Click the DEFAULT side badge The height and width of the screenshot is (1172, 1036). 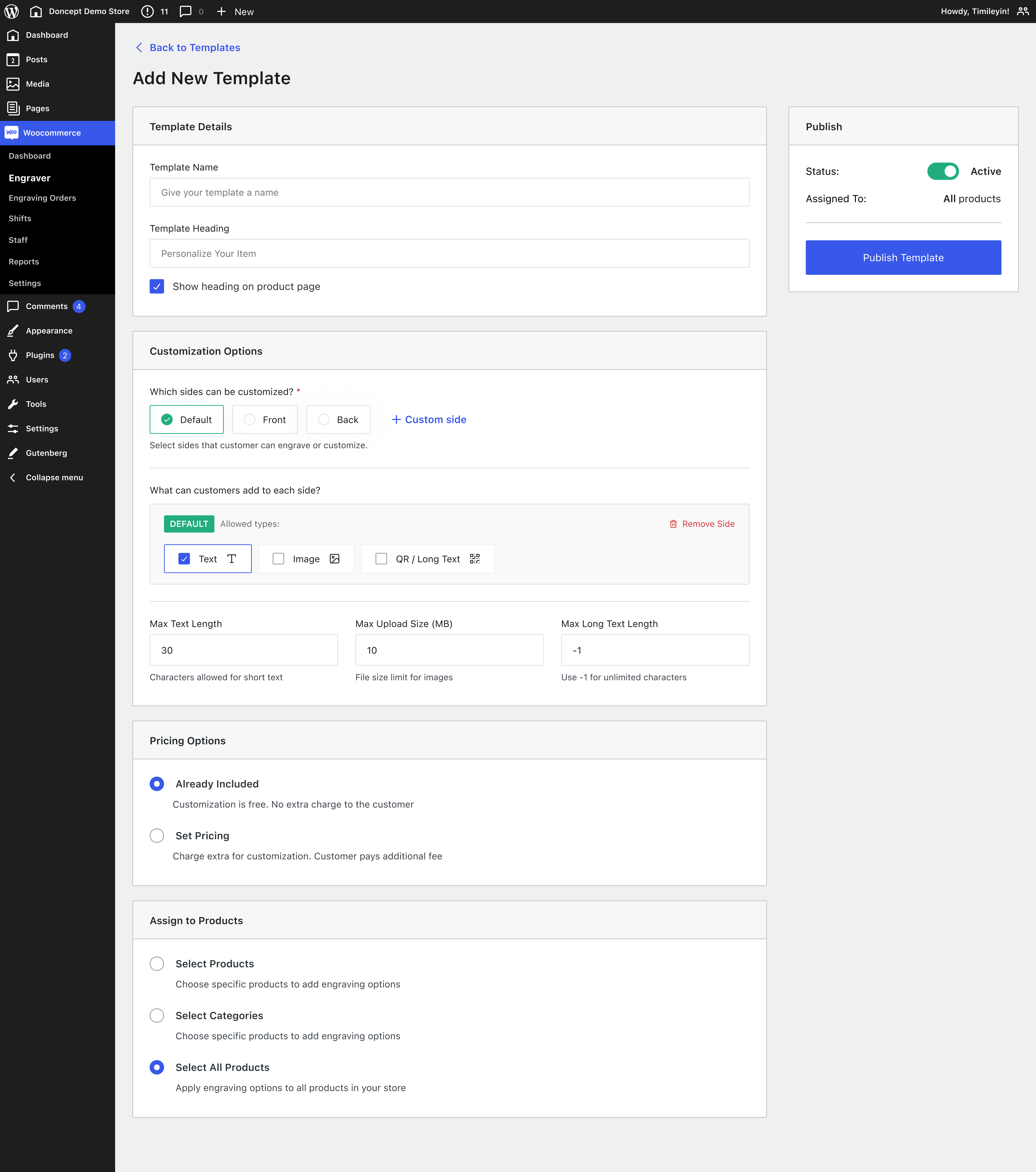[x=189, y=524]
